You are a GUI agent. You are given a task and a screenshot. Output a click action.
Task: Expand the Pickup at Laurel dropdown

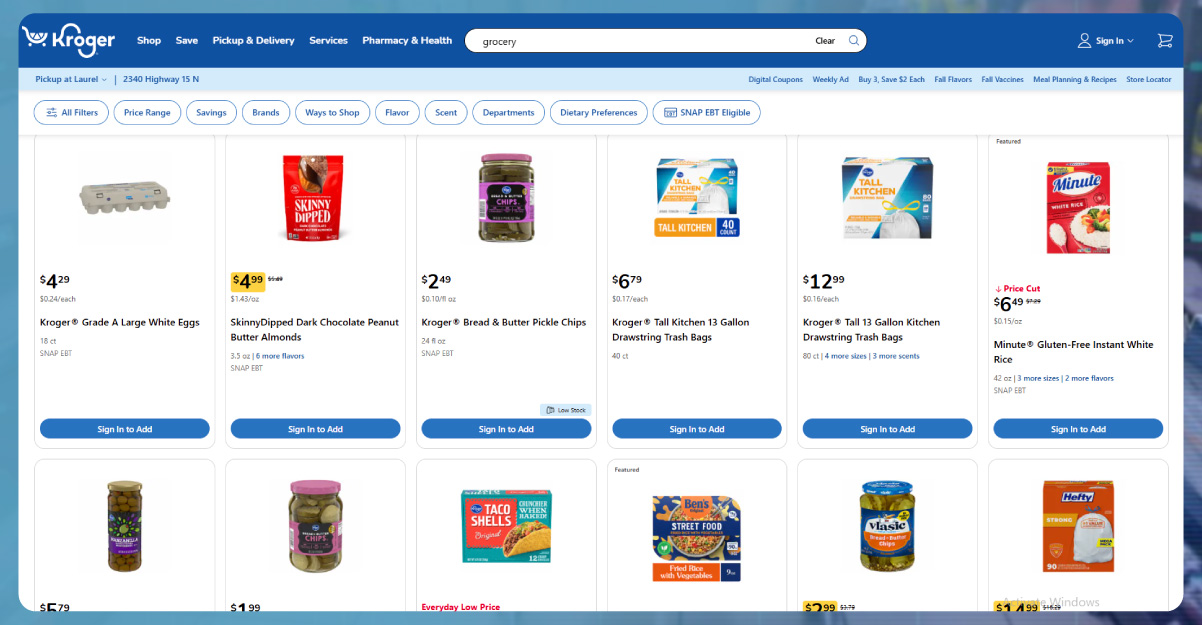(x=71, y=79)
